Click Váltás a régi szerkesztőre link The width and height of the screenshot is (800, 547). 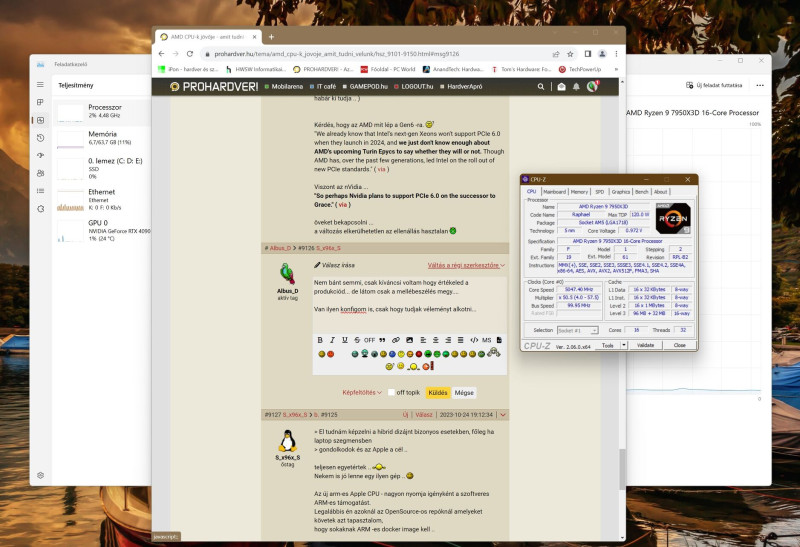tap(466, 265)
